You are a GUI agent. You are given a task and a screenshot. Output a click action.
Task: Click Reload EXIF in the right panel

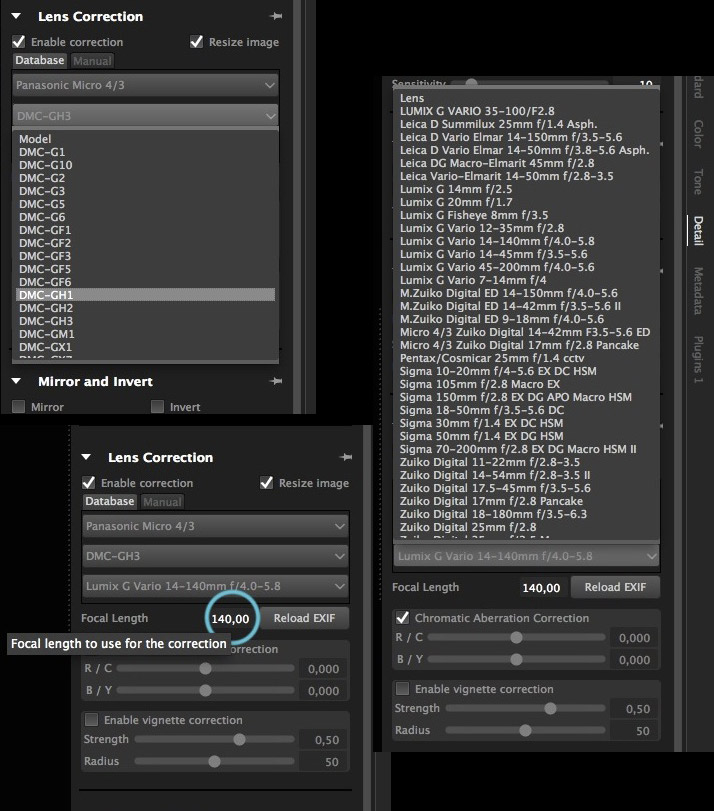coord(615,587)
